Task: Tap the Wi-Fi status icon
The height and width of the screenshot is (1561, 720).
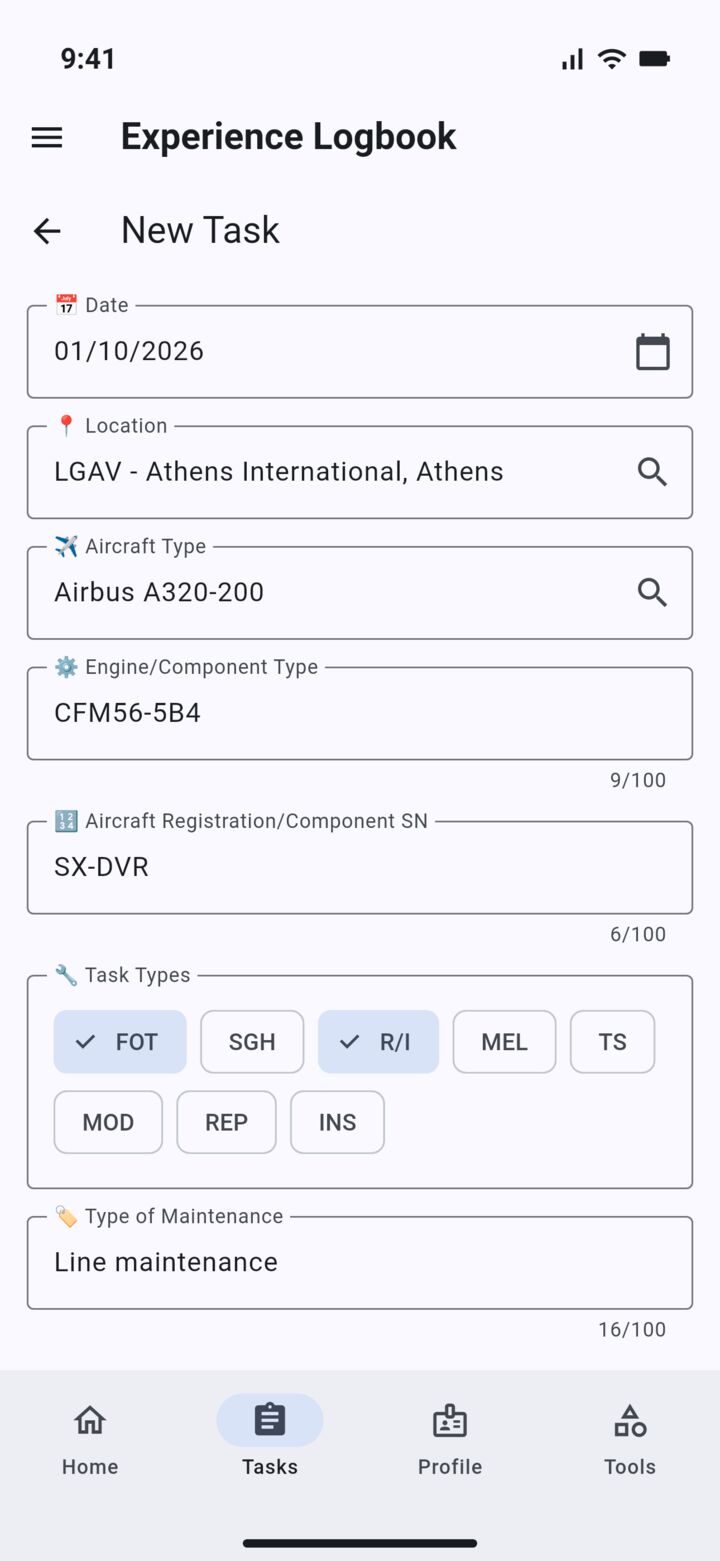Action: coord(611,59)
